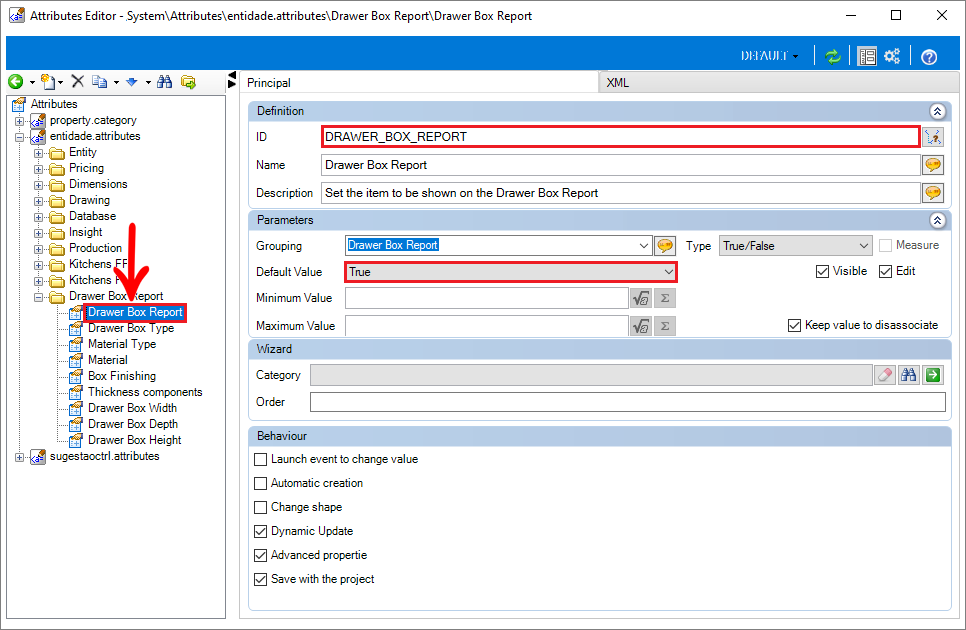Open the Grouping combo box
The image size is (966, 630).
coord(644,246)
